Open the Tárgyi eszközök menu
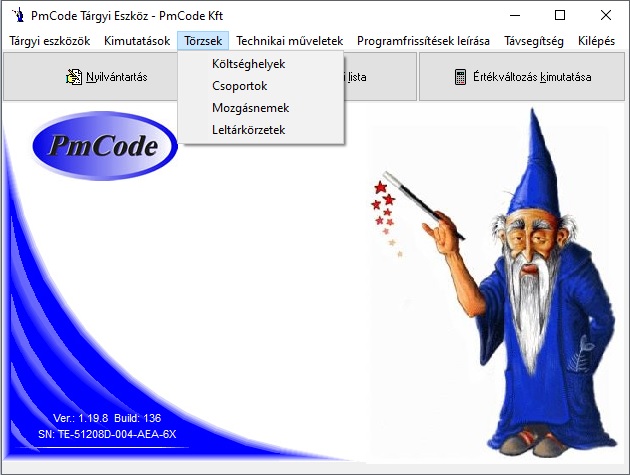Screen dimensions: 630x475 point(49,41)
